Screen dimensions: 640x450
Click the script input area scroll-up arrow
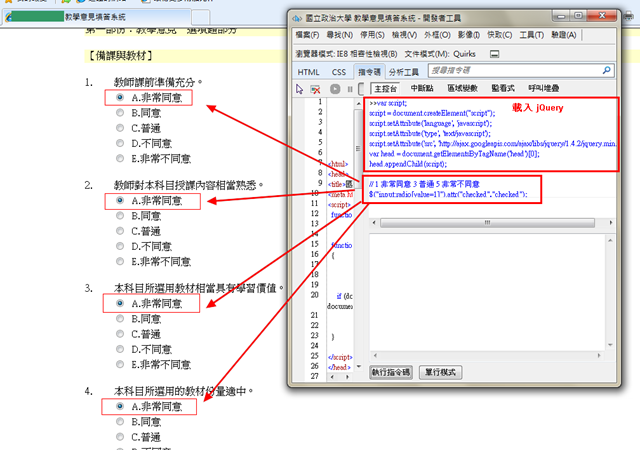pos(610,240)
